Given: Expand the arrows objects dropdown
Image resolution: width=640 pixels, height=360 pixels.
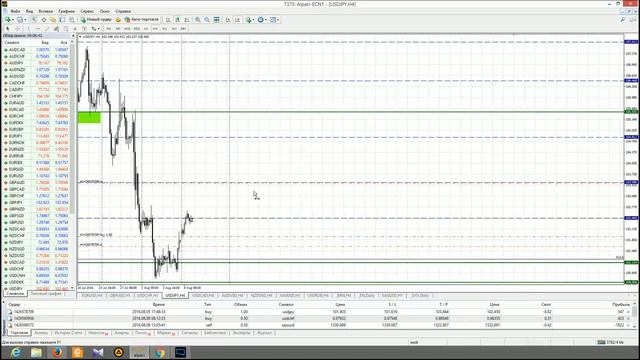Looking at the screenshot, I should click(x=98, y=29).
